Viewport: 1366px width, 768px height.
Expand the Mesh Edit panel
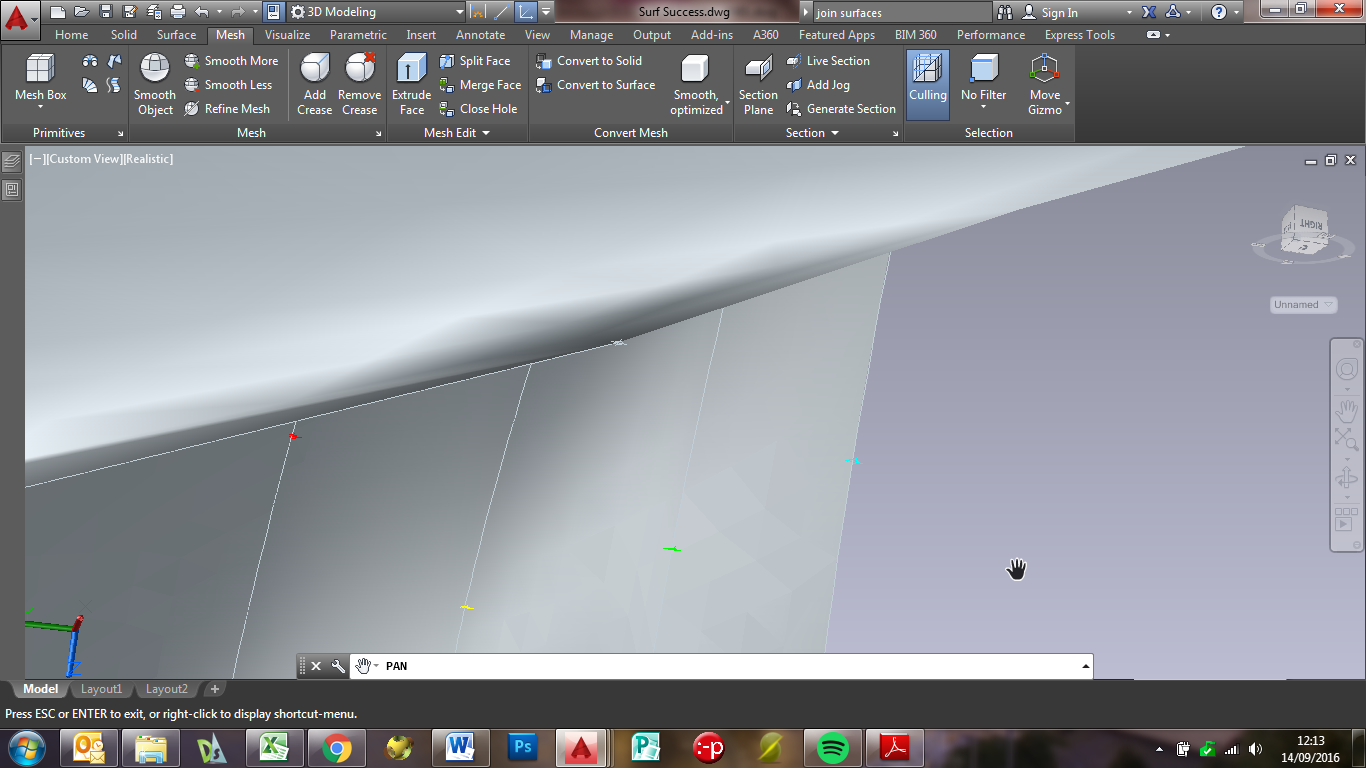point(457,133)
